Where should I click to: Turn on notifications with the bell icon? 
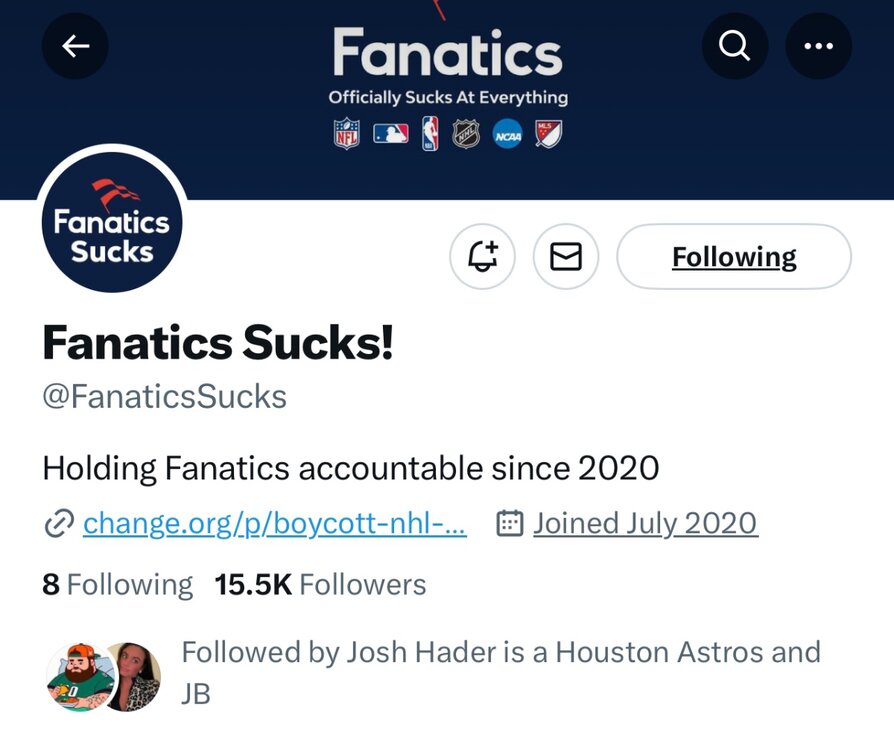482,257
